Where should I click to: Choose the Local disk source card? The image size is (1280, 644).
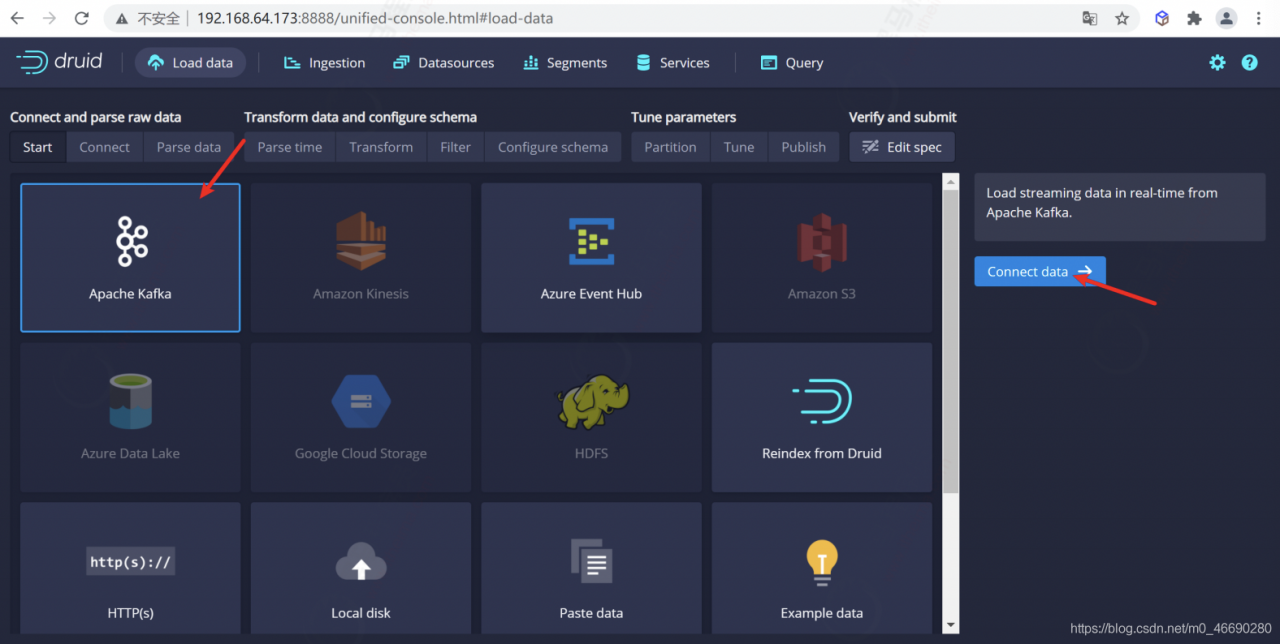[361, 568]
